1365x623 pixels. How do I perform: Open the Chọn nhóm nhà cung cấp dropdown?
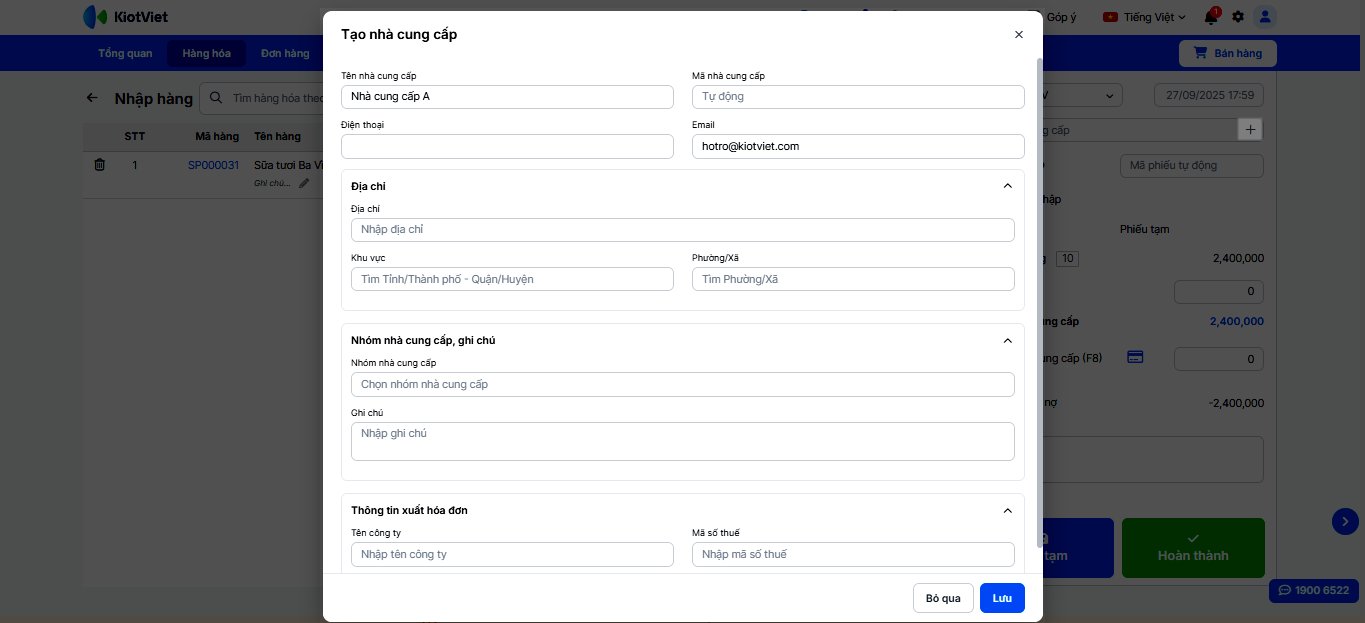682,385
